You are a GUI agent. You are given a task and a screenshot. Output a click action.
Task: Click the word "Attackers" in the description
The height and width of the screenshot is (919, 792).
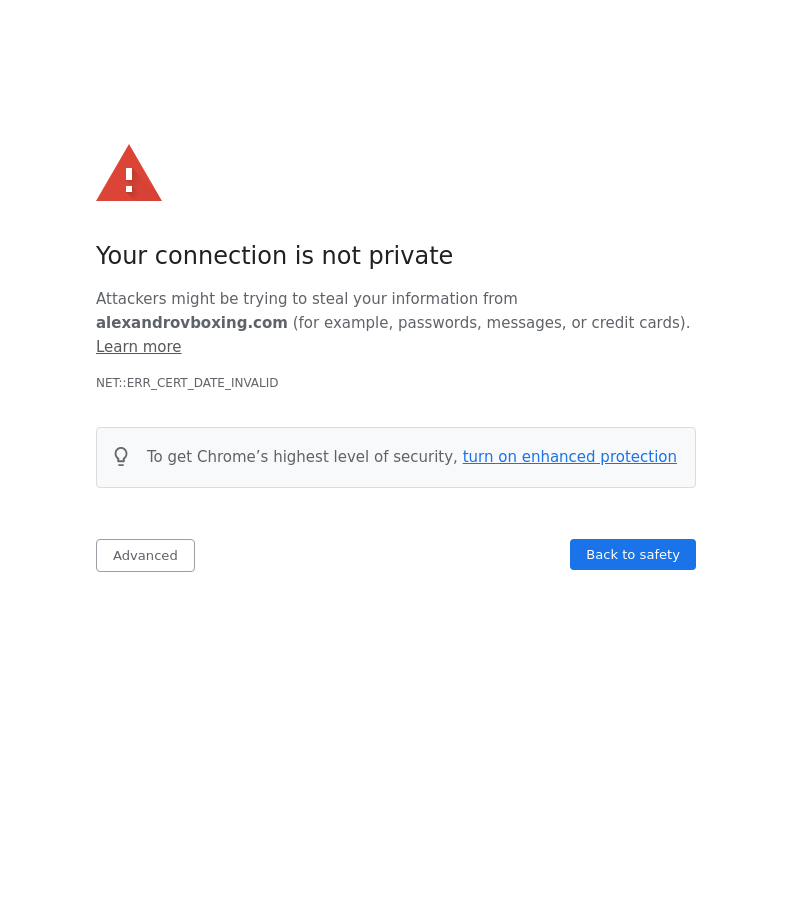[x=131, y=299]
